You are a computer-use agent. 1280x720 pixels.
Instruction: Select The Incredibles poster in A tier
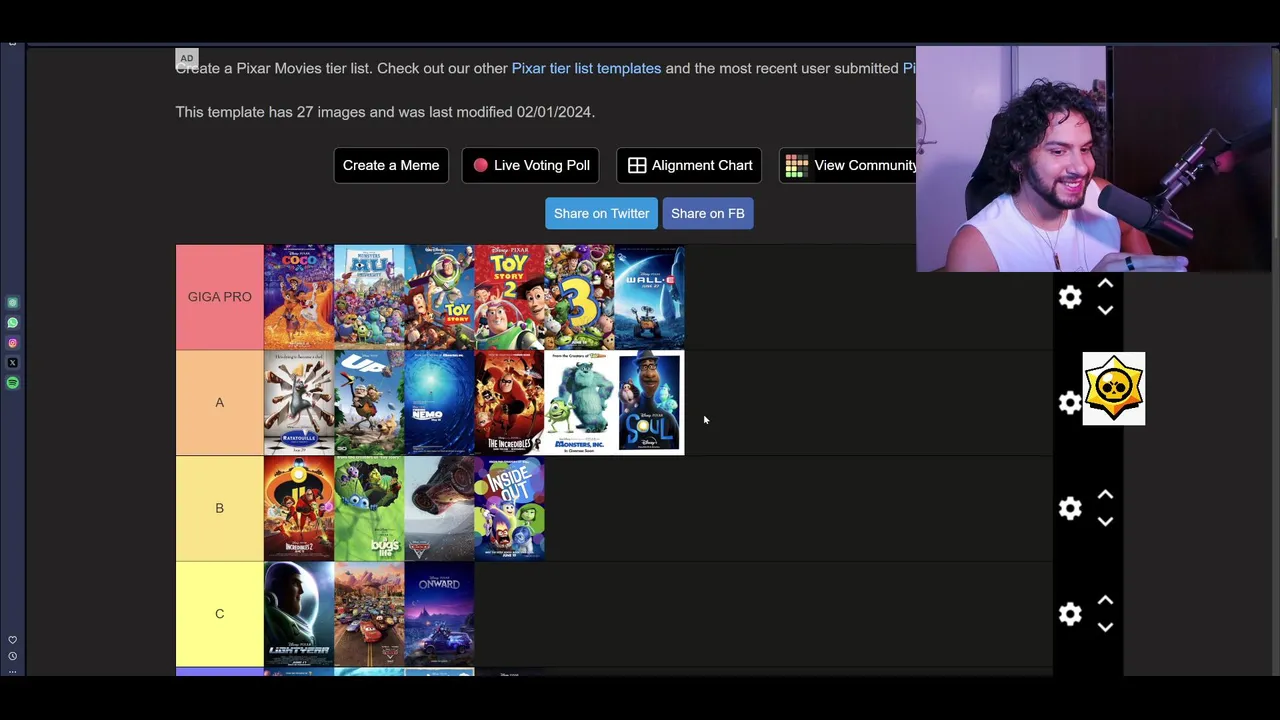[509, 403]
